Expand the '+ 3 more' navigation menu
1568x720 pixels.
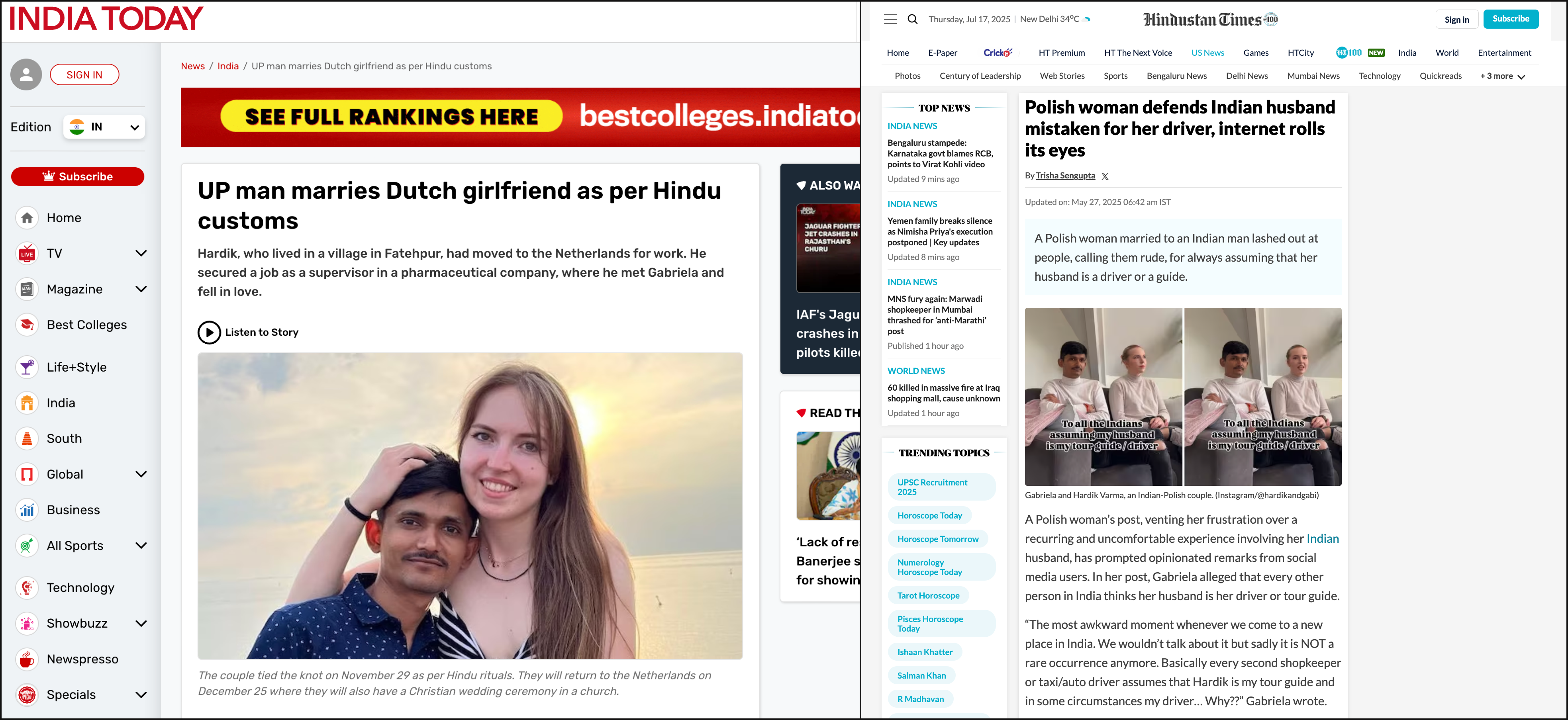coord(1502,76)
